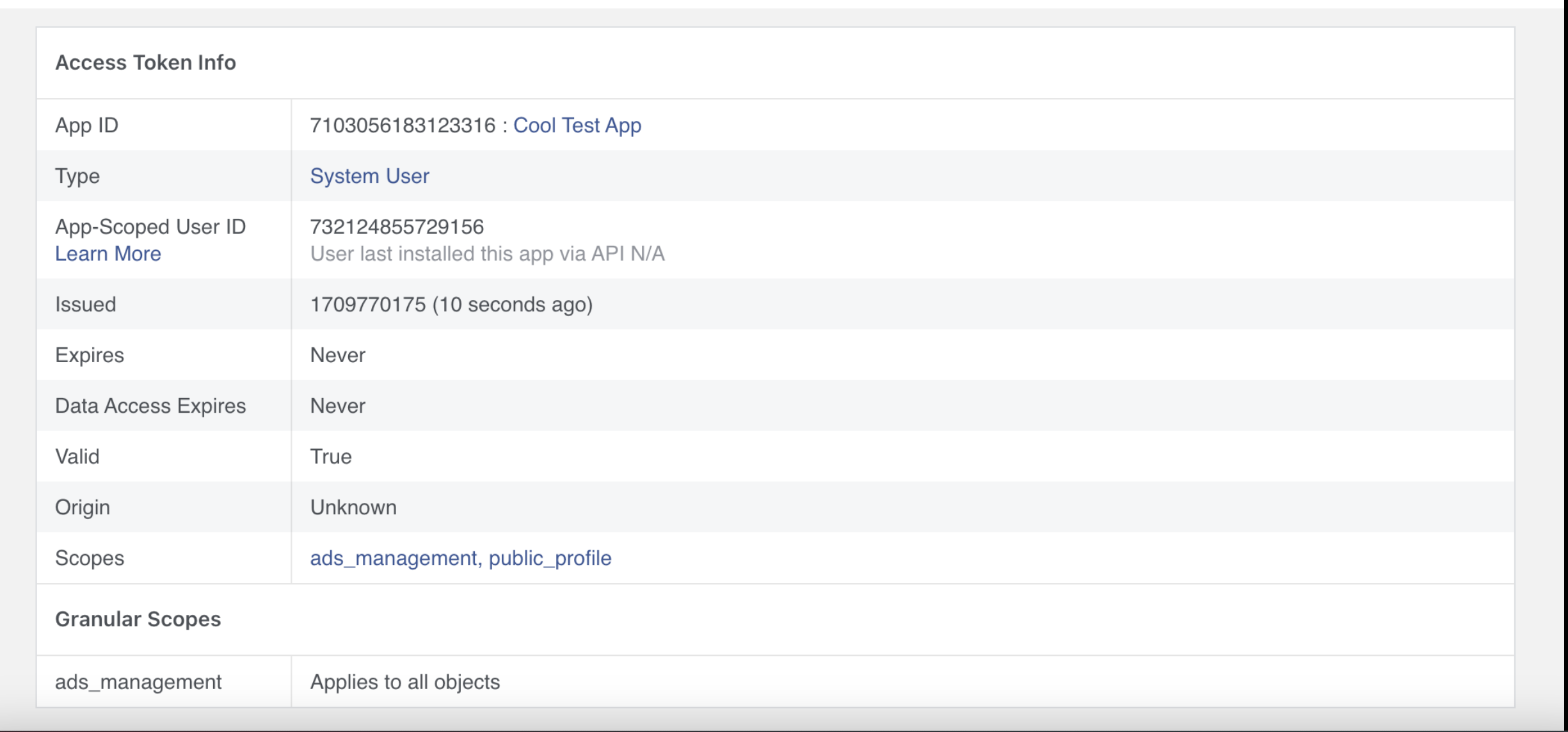Click the Valid value True
1568x732 pixels.
(x=330, y=456)
